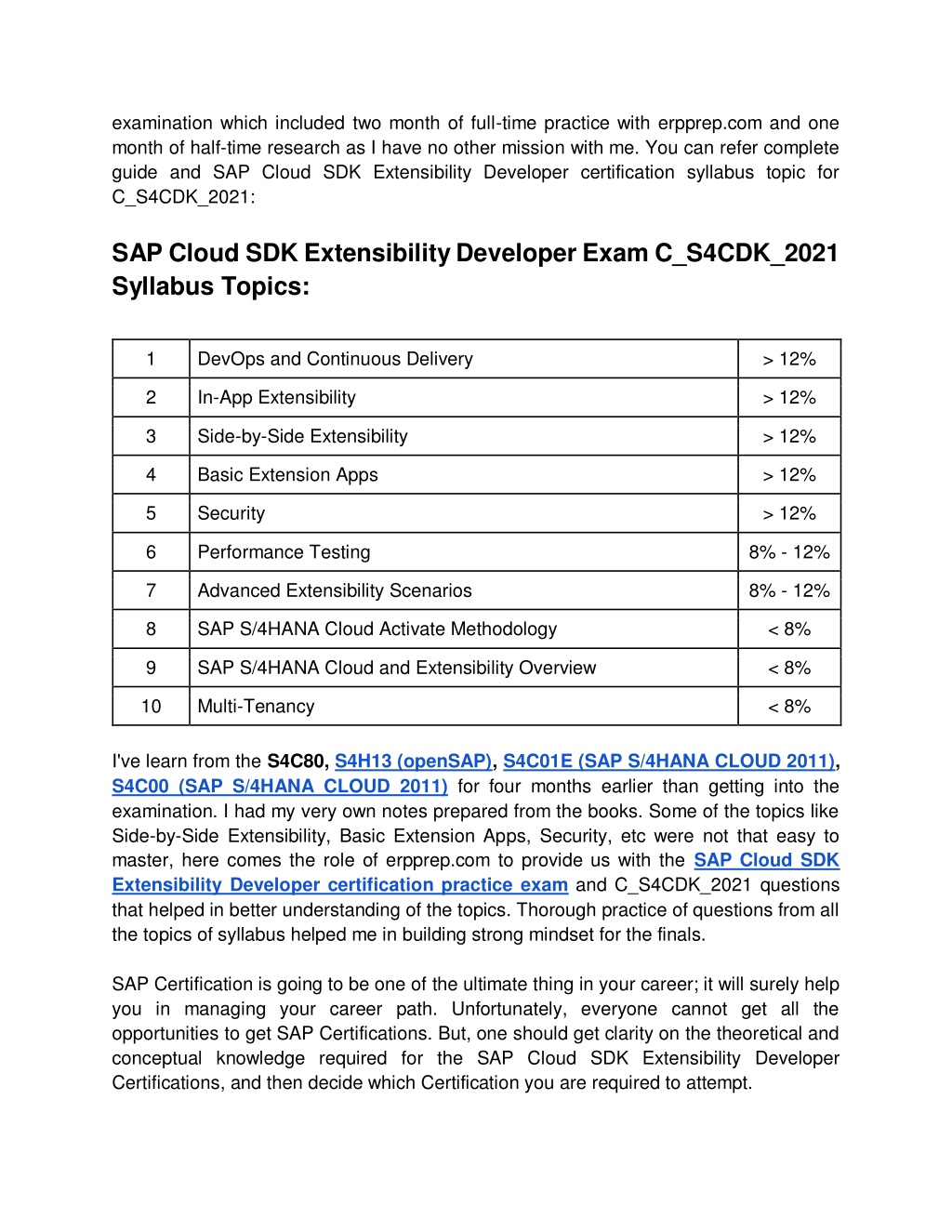952x1232 pixels.
Task: Open the S4C01E (SAP S/4HANA CLOUD 2011) link
Action: (x=669, y=762)
